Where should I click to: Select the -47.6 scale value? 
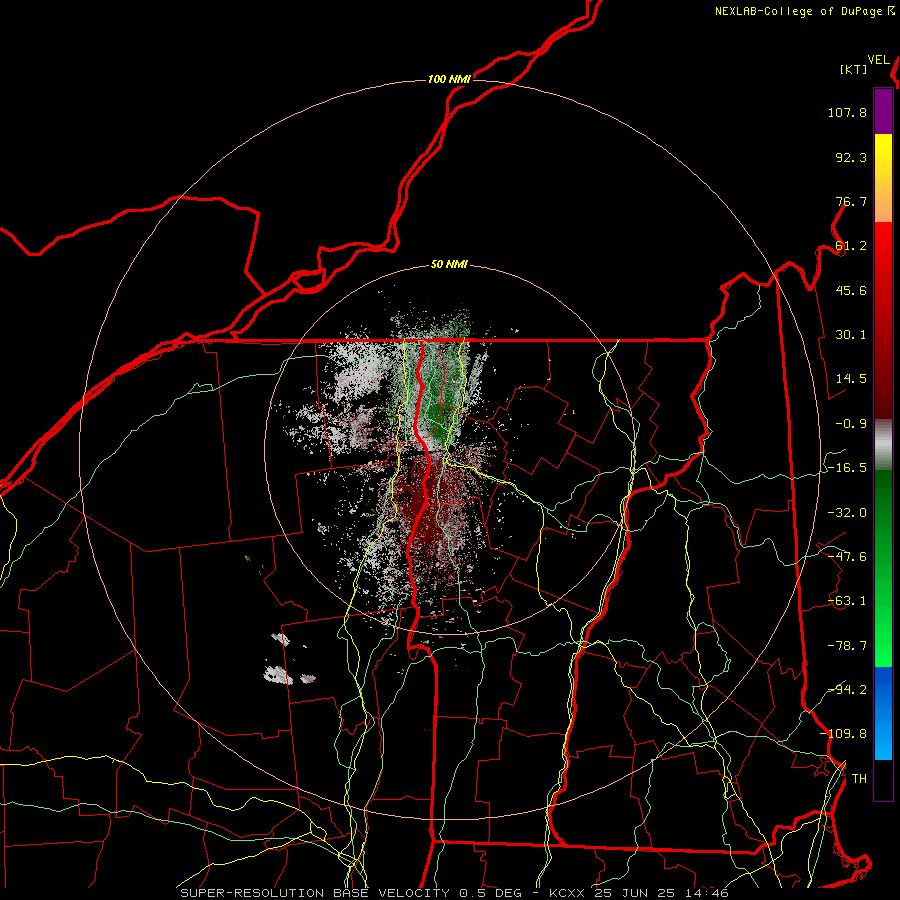click(847, 557)
